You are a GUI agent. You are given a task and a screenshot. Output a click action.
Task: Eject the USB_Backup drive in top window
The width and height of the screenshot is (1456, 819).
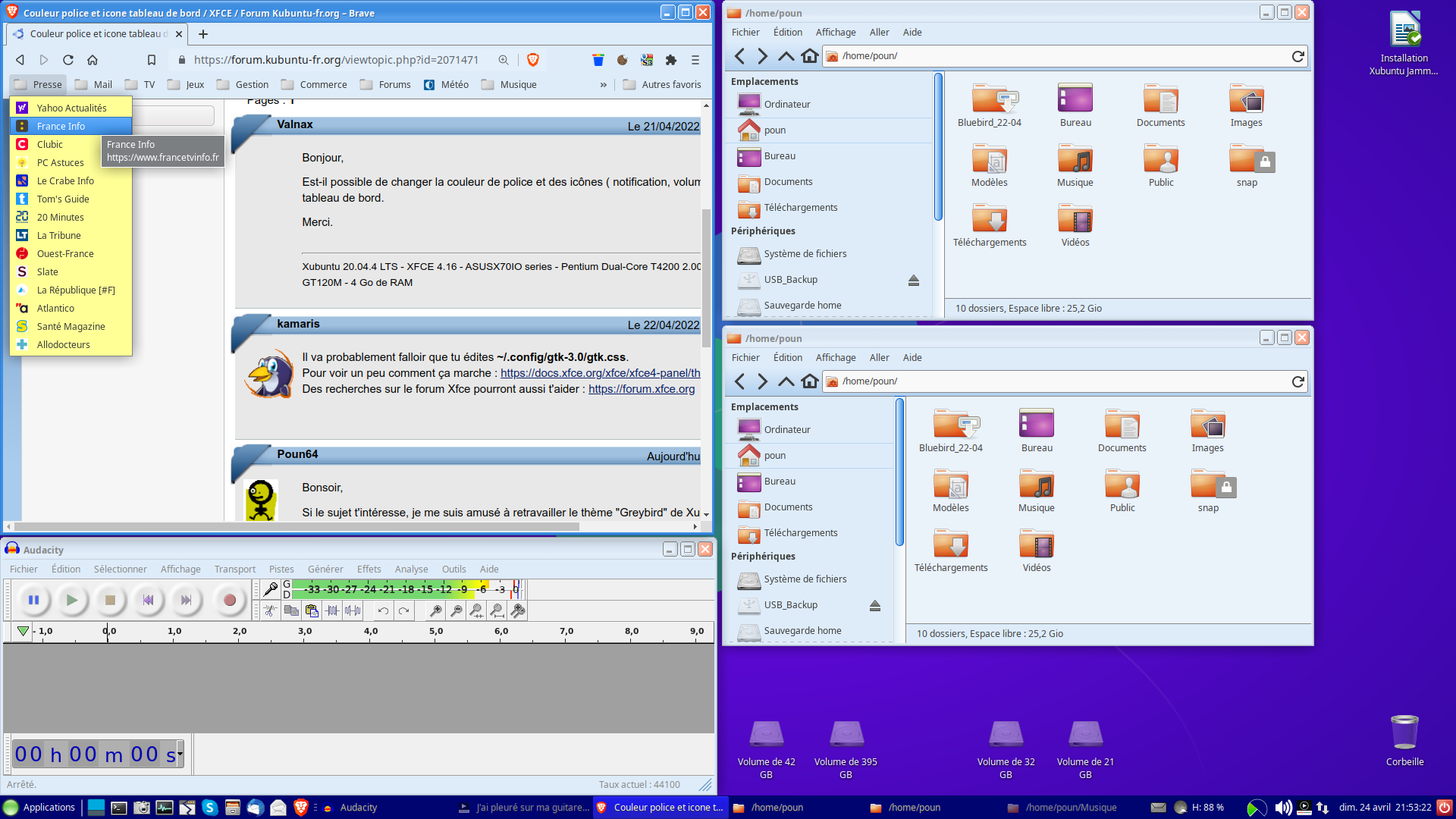coord(913,280)
